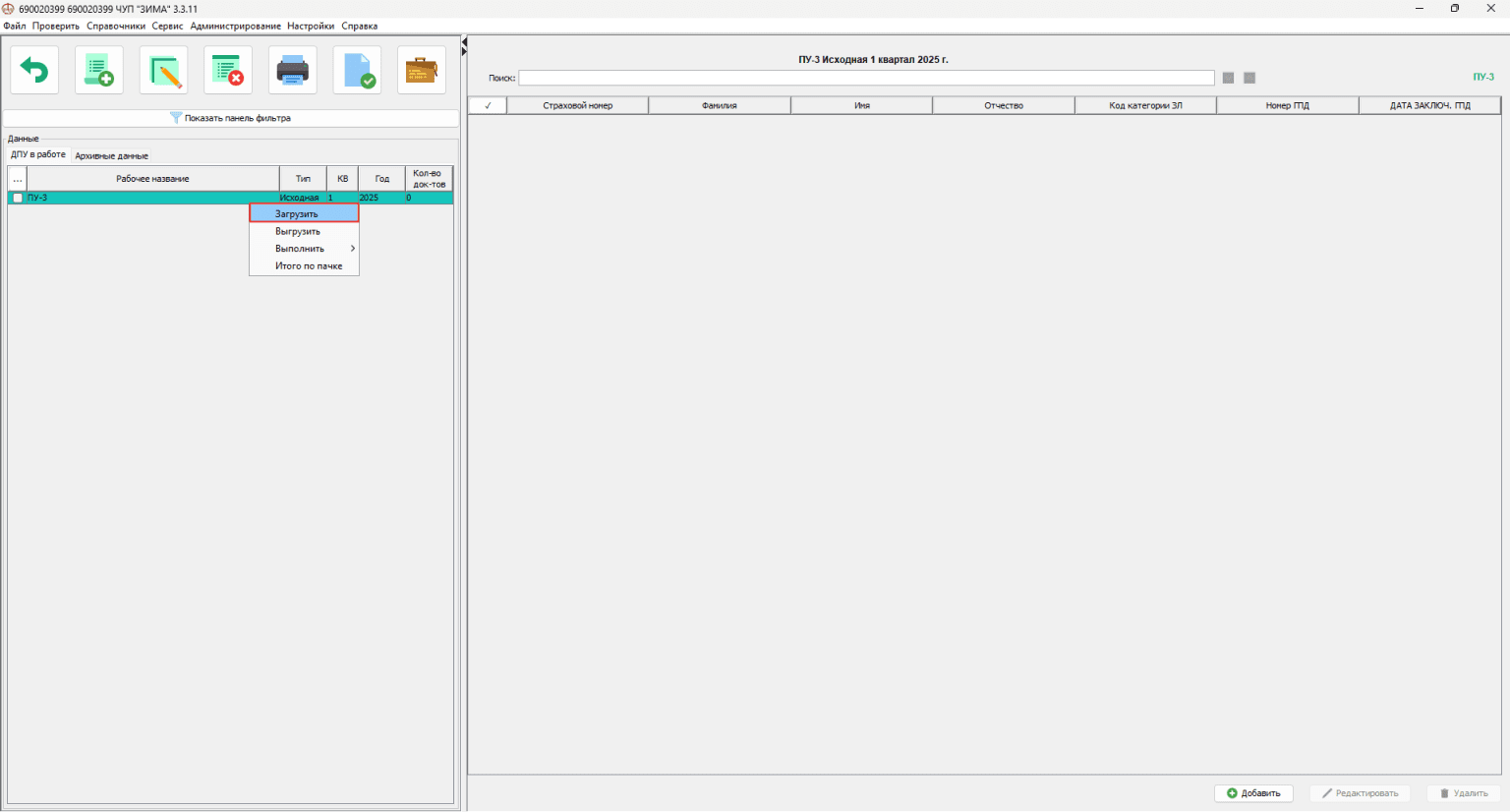1510x812 pixels.
Task: Click the printer icon in toolbar
Action: pos(293,71)
